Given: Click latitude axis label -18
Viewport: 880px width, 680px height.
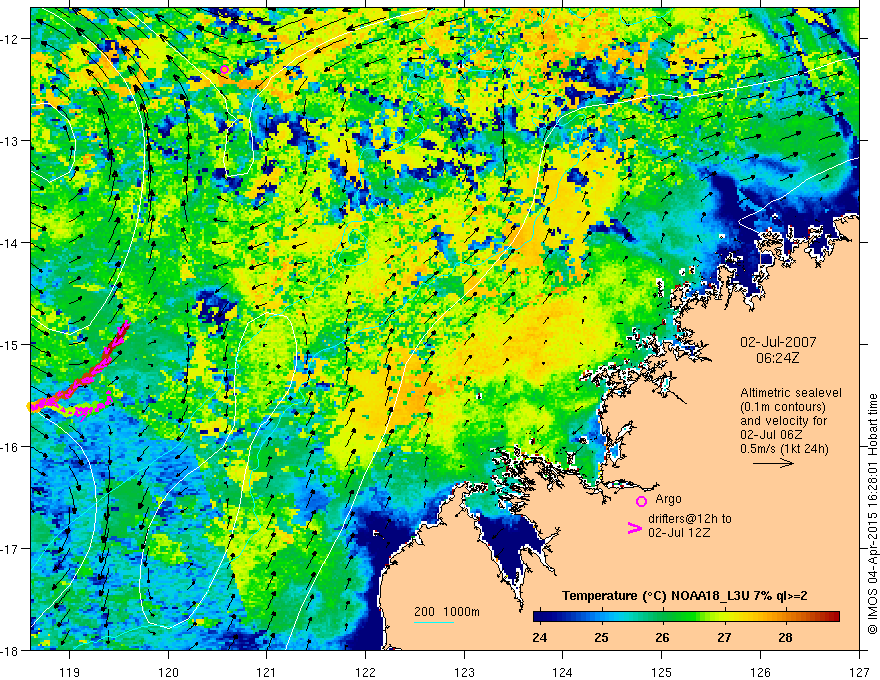Looking at the screenshot, I should point(10,650).
